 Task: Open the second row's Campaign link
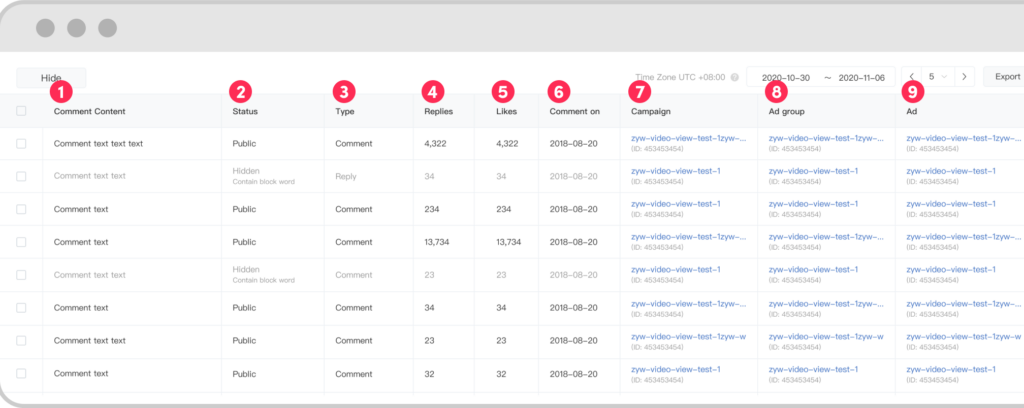pos(676,171)
